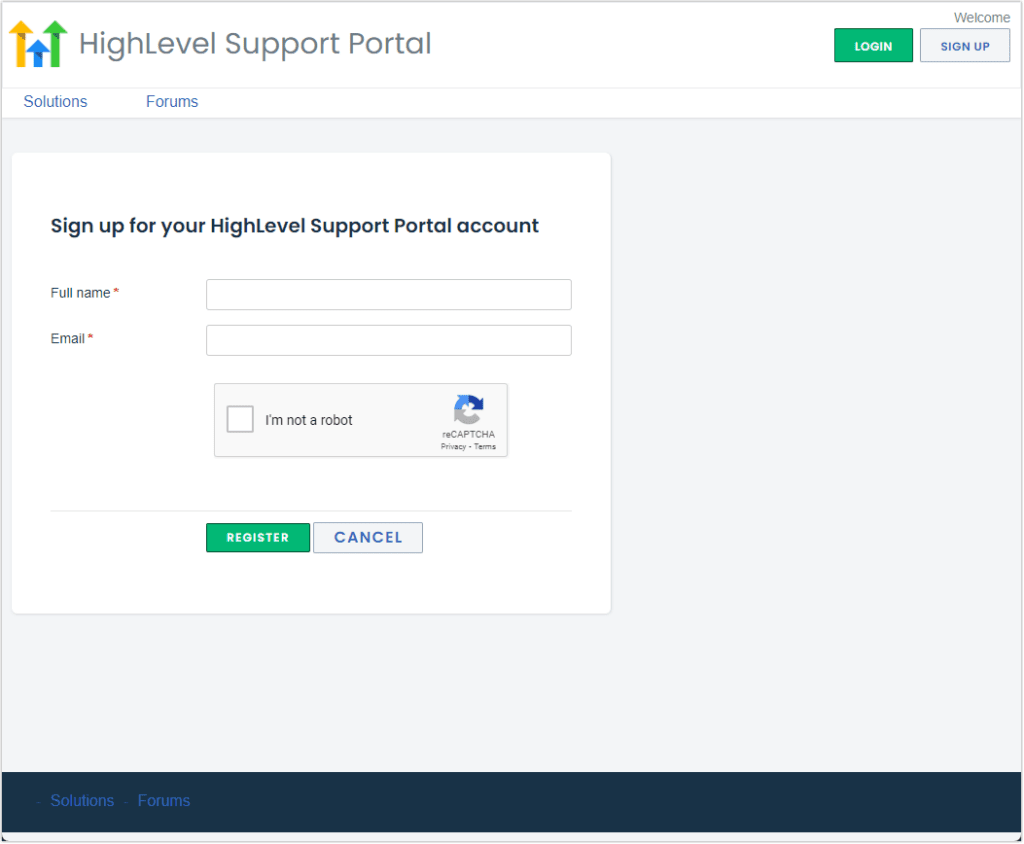Check the I'm not a robot box
1024x844 pixels.
point(240,419)
